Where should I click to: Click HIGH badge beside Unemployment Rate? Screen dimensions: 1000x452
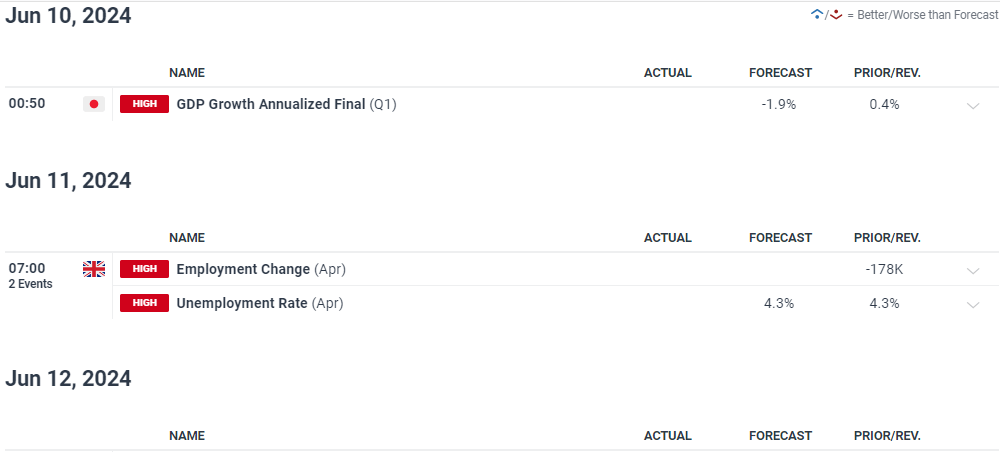[x=144, y=303]
